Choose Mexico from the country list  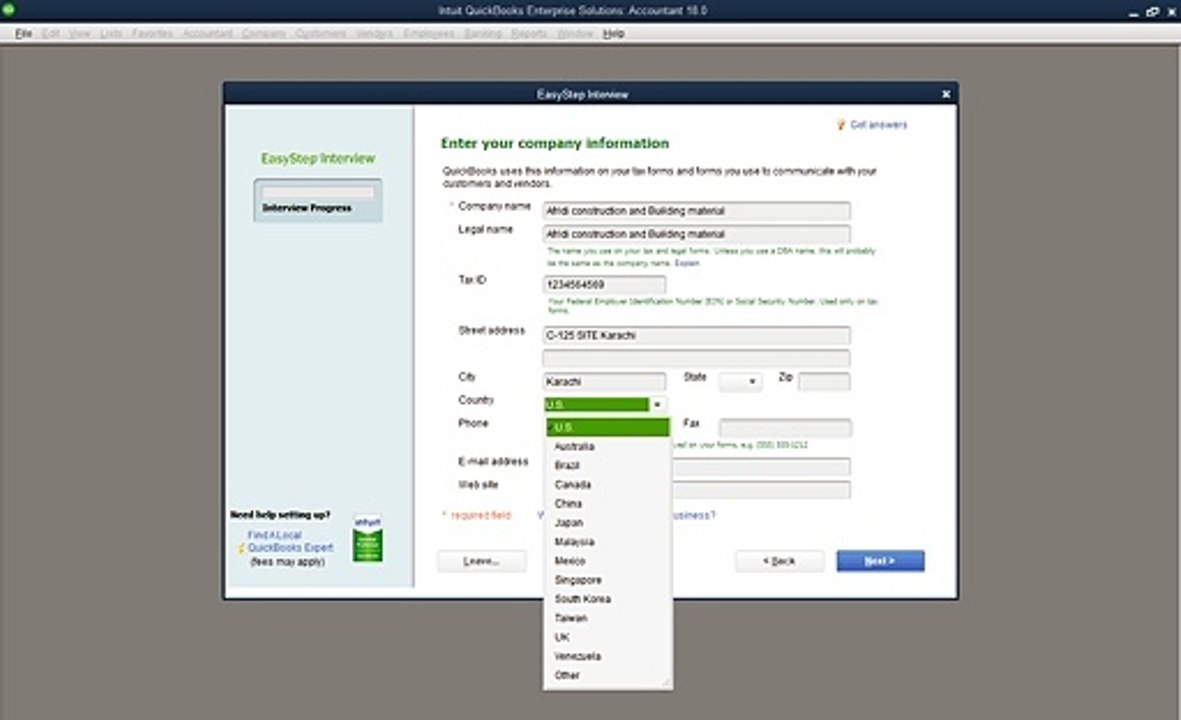click(x=607, y=561)
